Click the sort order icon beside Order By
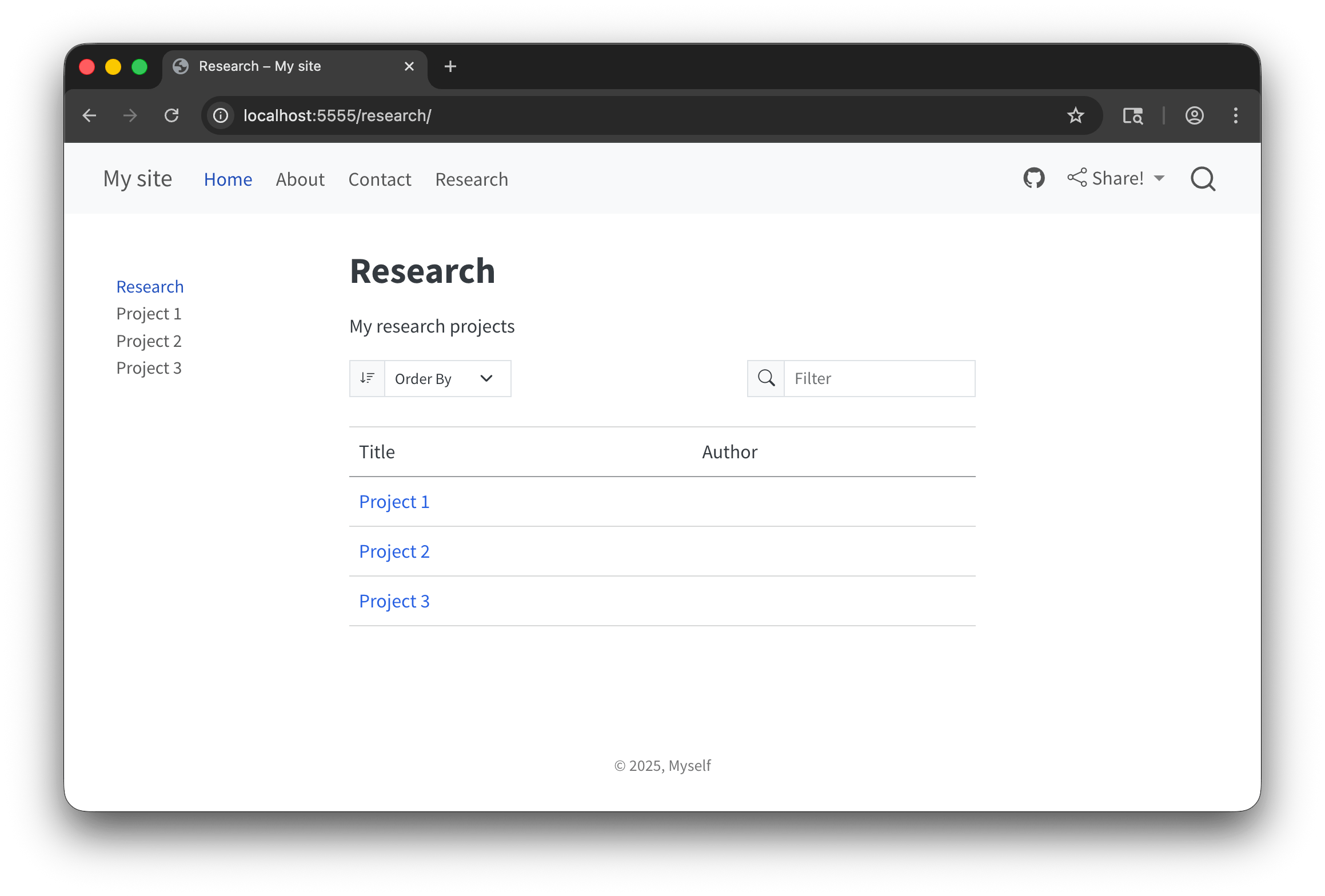This screenshot has height=896, width=1325. 367,378
